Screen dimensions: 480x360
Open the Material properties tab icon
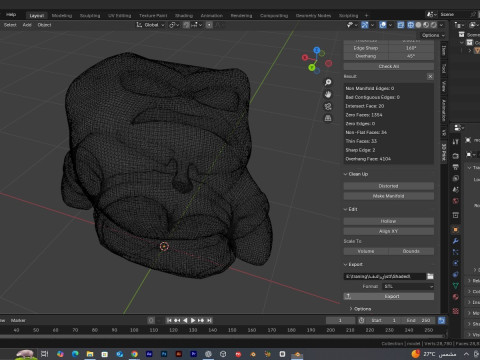point(455,297)
